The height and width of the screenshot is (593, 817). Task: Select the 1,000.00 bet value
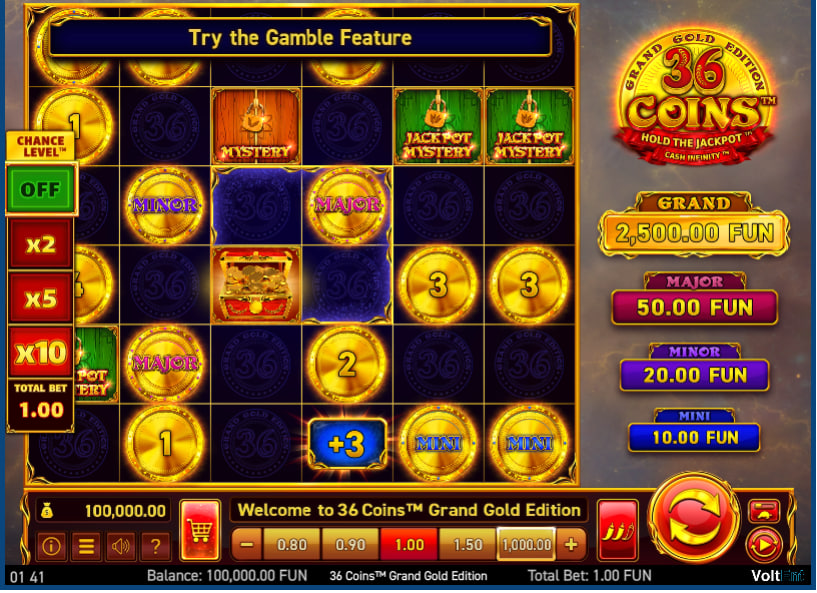click(526, 545)
